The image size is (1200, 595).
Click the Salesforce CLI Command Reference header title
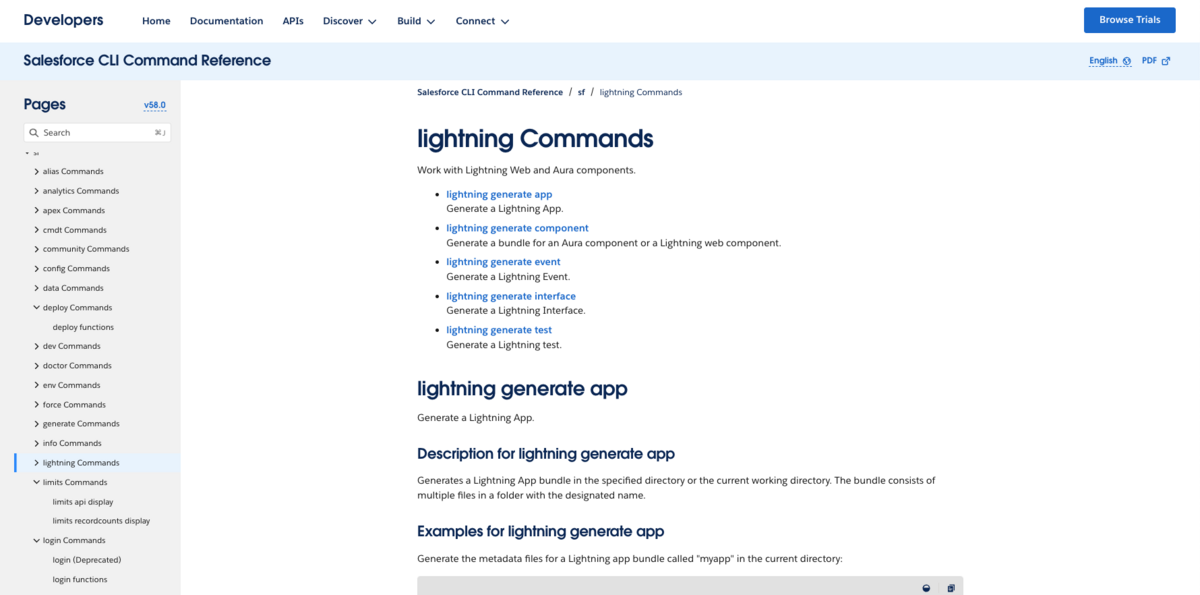[147, 60]
